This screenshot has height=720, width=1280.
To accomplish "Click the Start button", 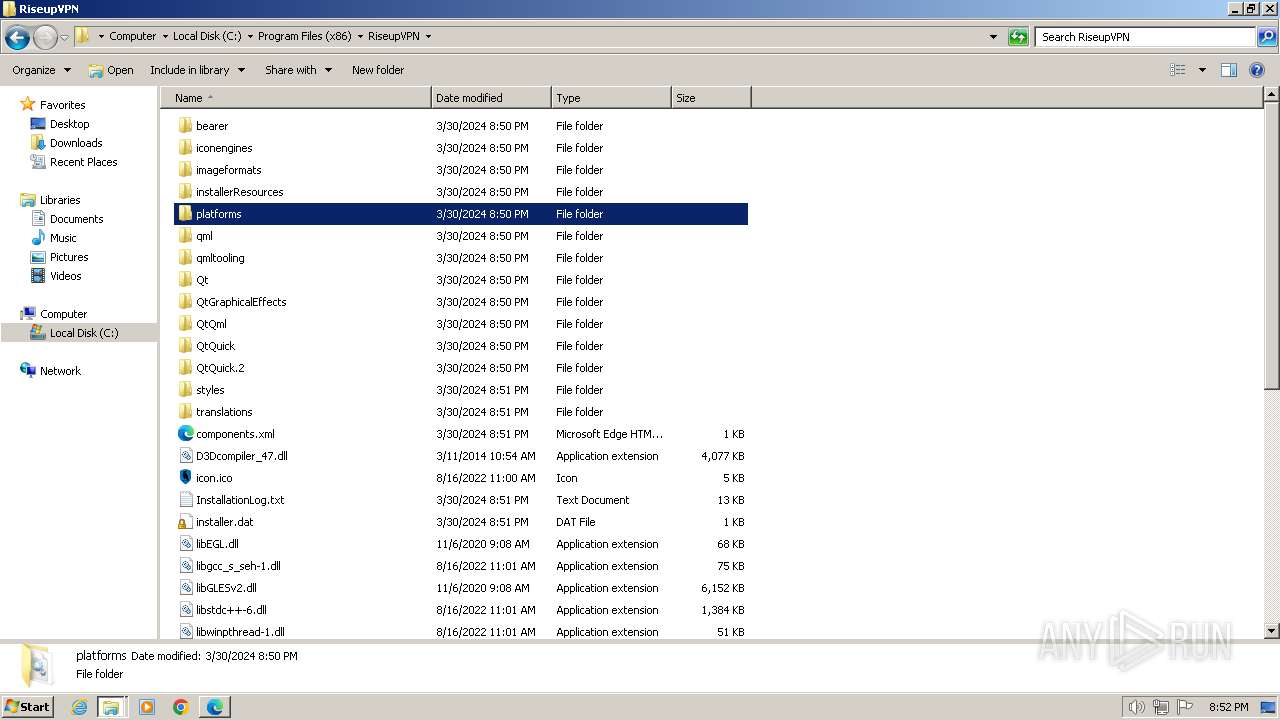I will tap(27, 707).
